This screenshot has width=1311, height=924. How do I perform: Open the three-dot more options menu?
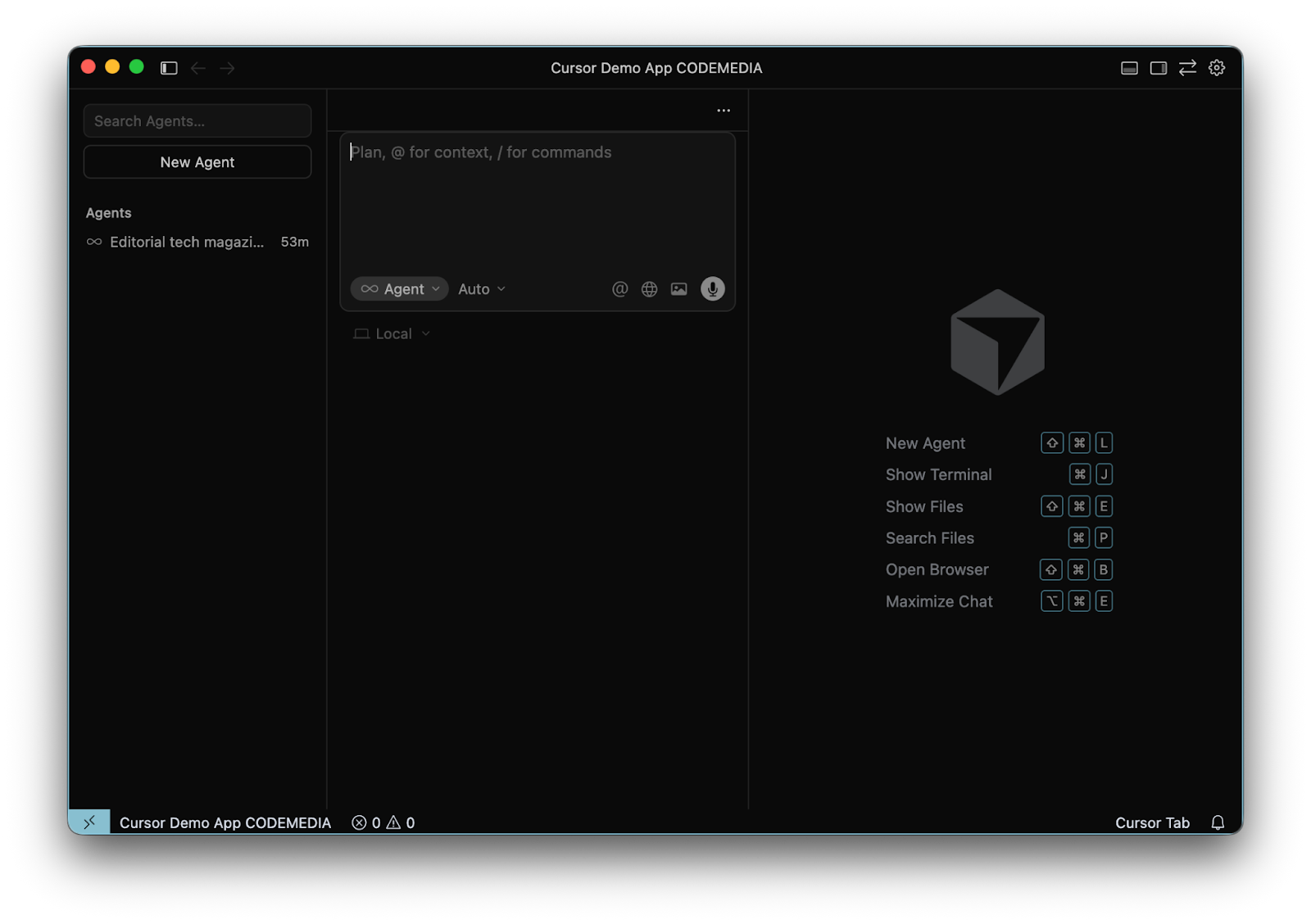724,111
